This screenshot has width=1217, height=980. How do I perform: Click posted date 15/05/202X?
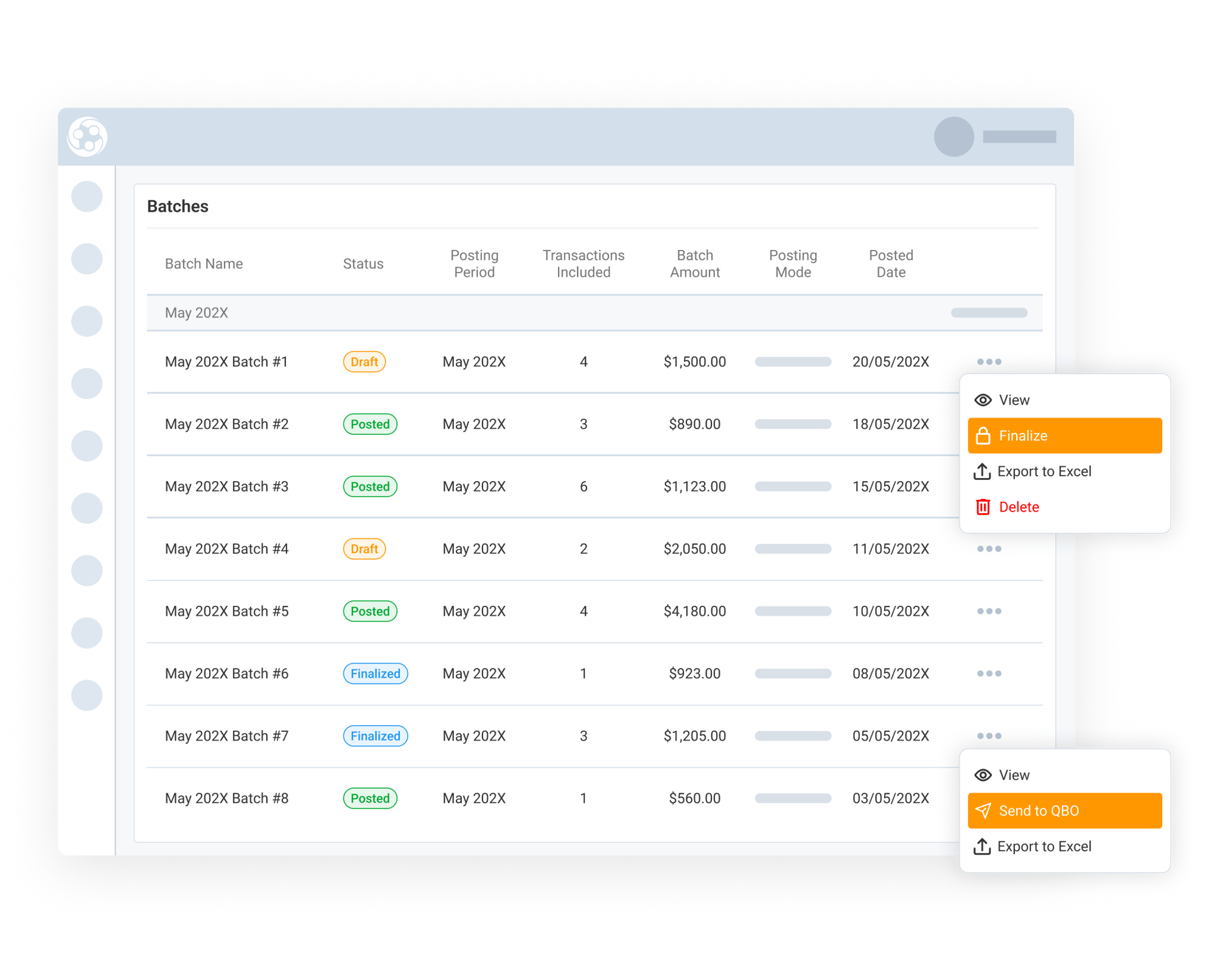coord(891,487)
